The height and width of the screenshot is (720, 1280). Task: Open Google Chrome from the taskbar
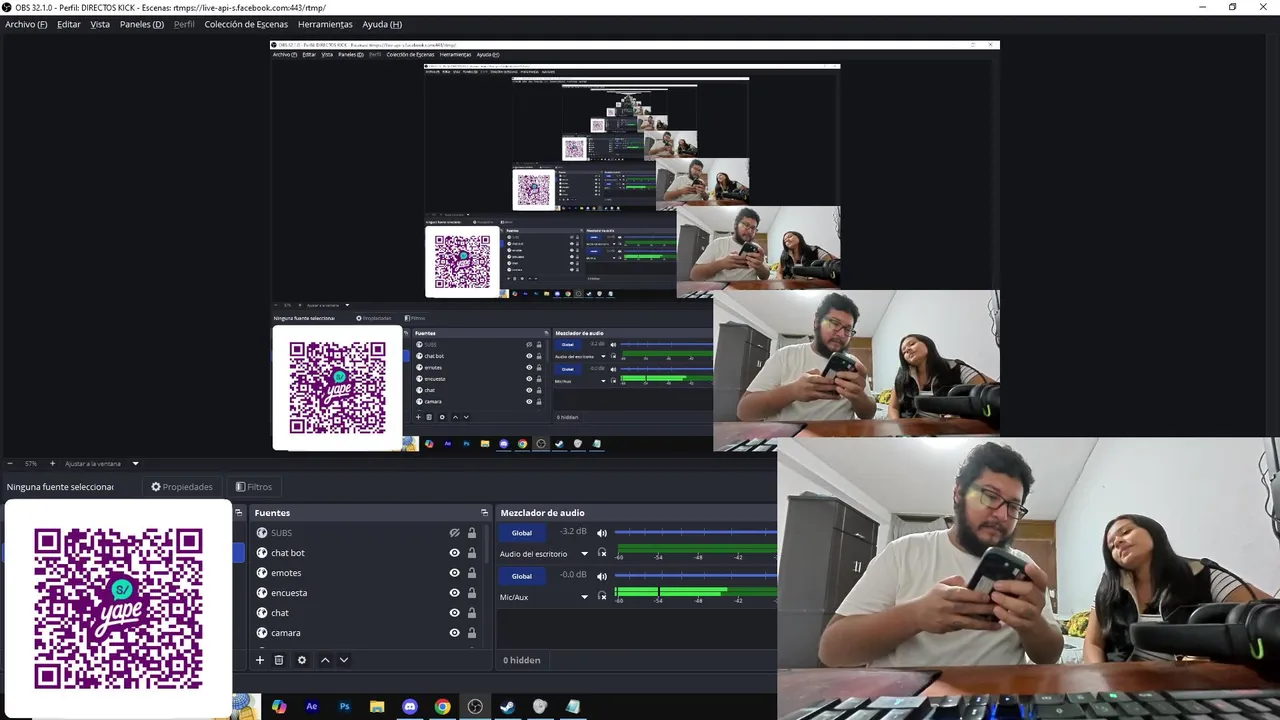click(x=442, y=707)
